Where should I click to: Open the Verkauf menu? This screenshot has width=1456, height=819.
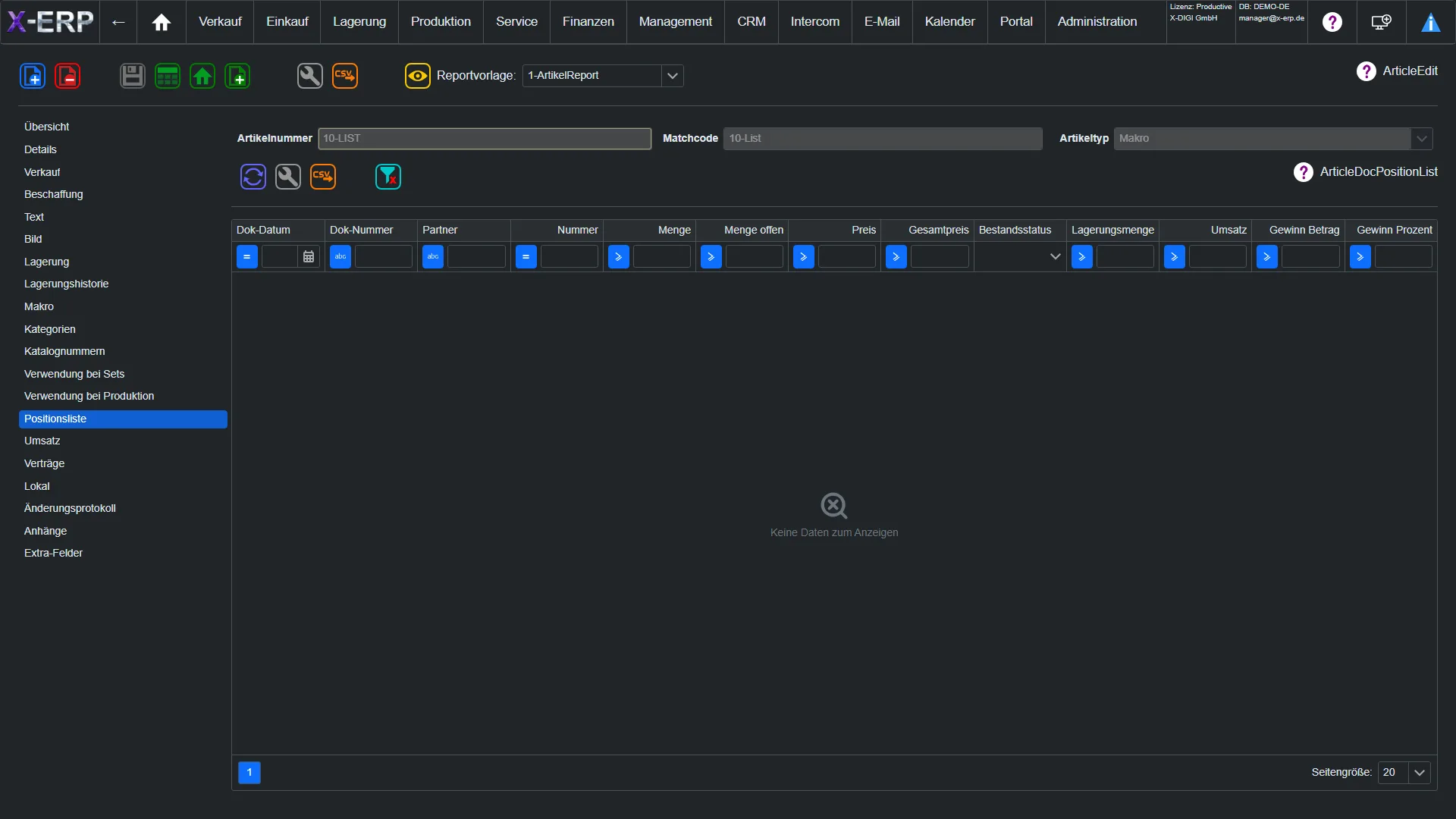coord(220,22)
